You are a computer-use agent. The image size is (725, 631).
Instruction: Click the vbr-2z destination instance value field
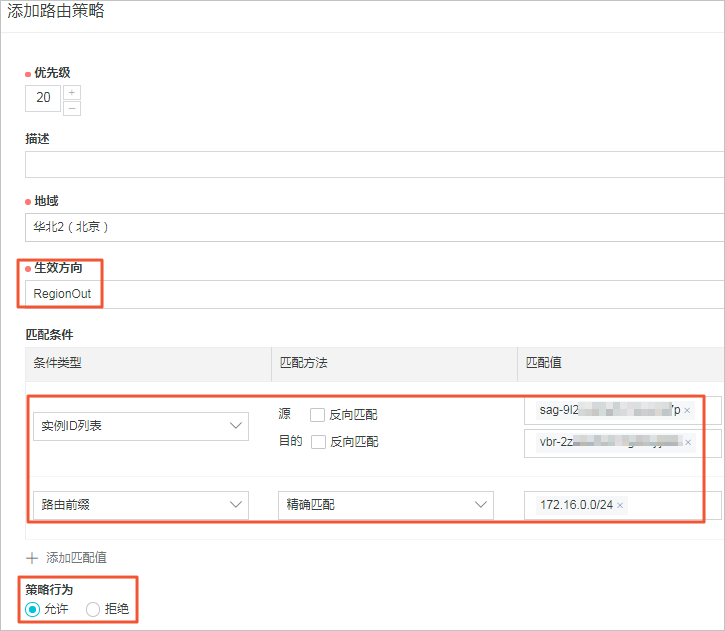point(623,443)
